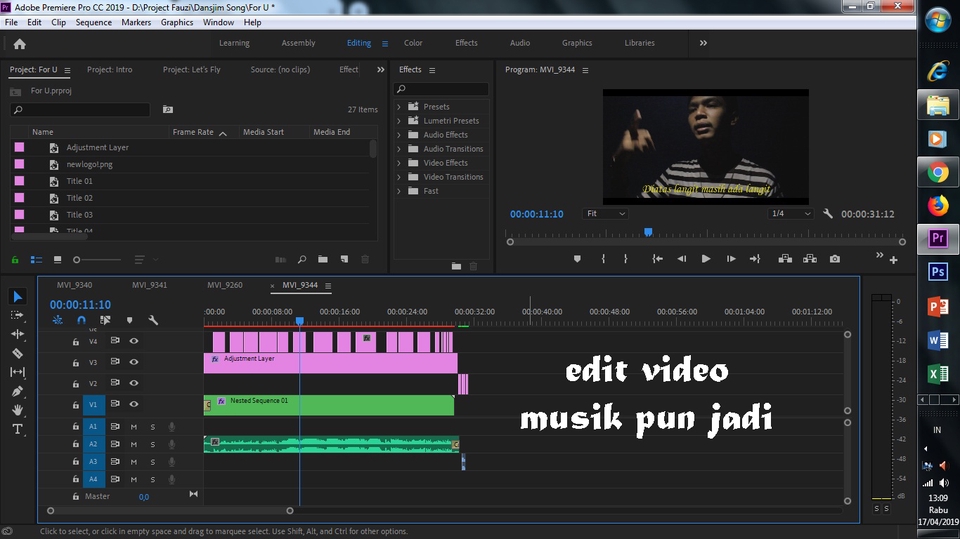The image size is (960, 539).
Task: Select the Type tool
Action: pyautogui.click(x=17, y=429)
